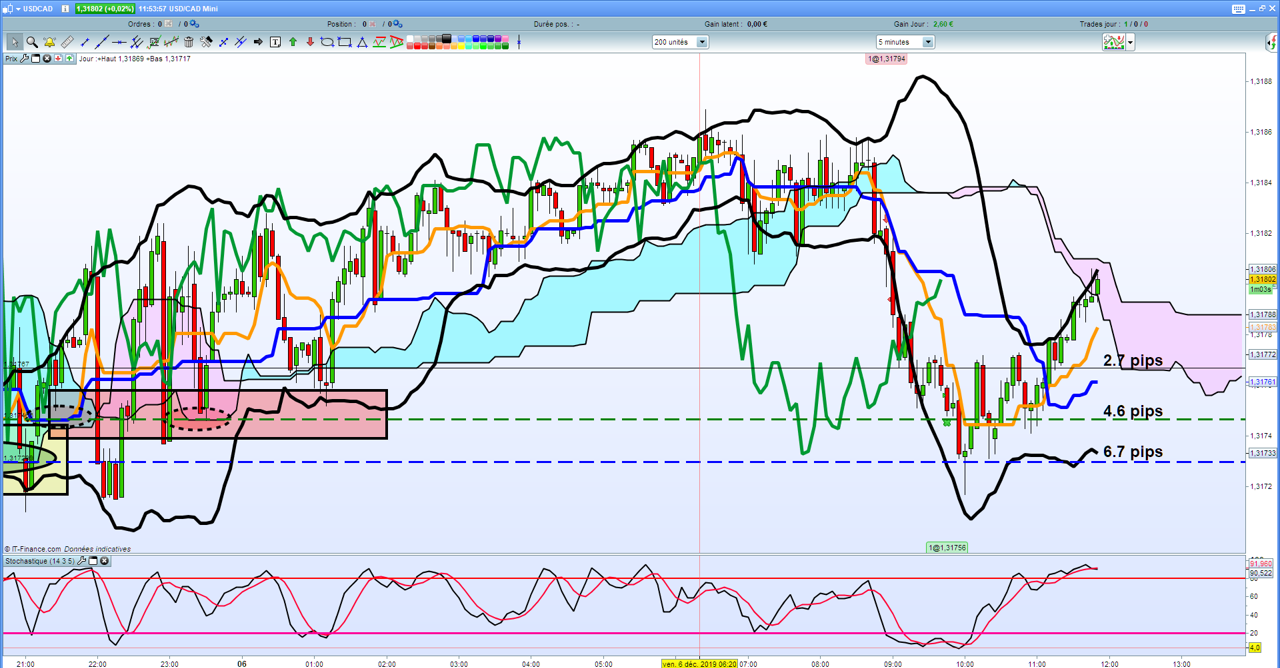The width and height of the screenshot is (1280, 668).
Task: Click the Stochastique (14,3,5) label
Action: click(x=40, y=560)
